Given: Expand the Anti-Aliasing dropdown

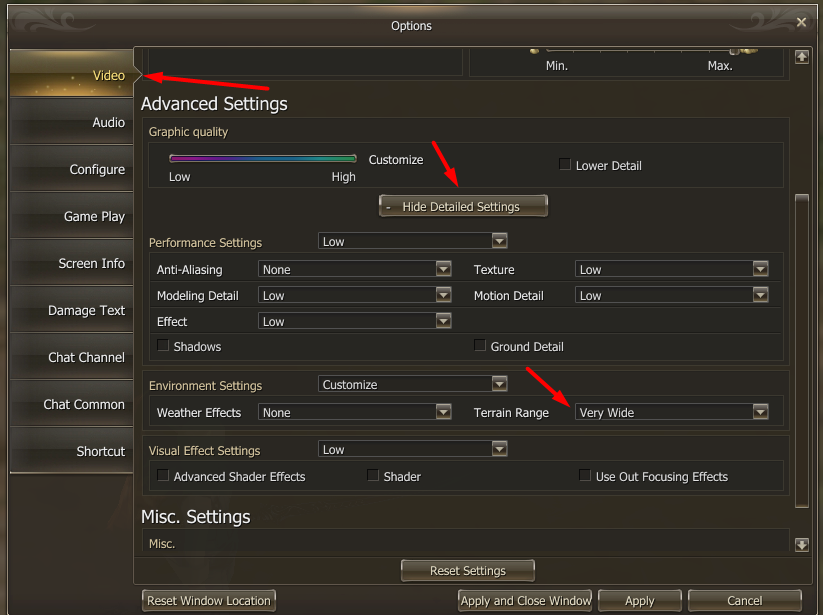Looking at the screenshot, I should coord(354,269).
